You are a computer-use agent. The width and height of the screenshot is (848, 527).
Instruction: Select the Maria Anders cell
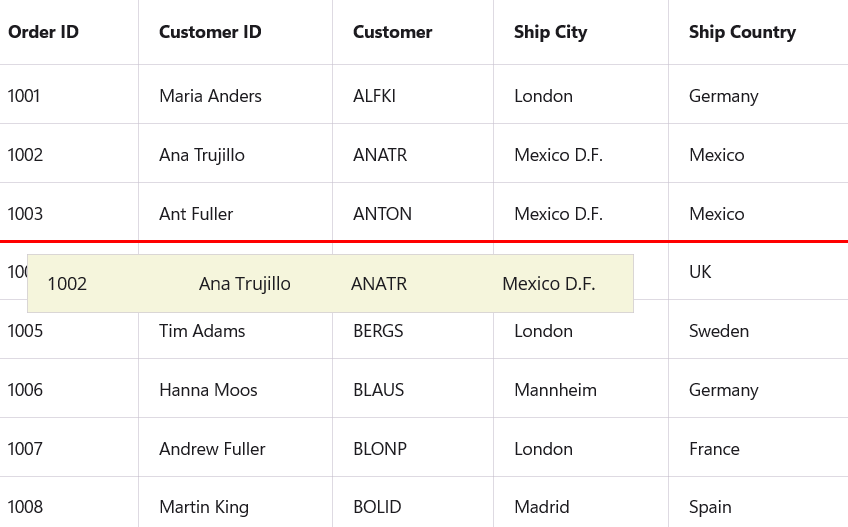pos(210,96)
